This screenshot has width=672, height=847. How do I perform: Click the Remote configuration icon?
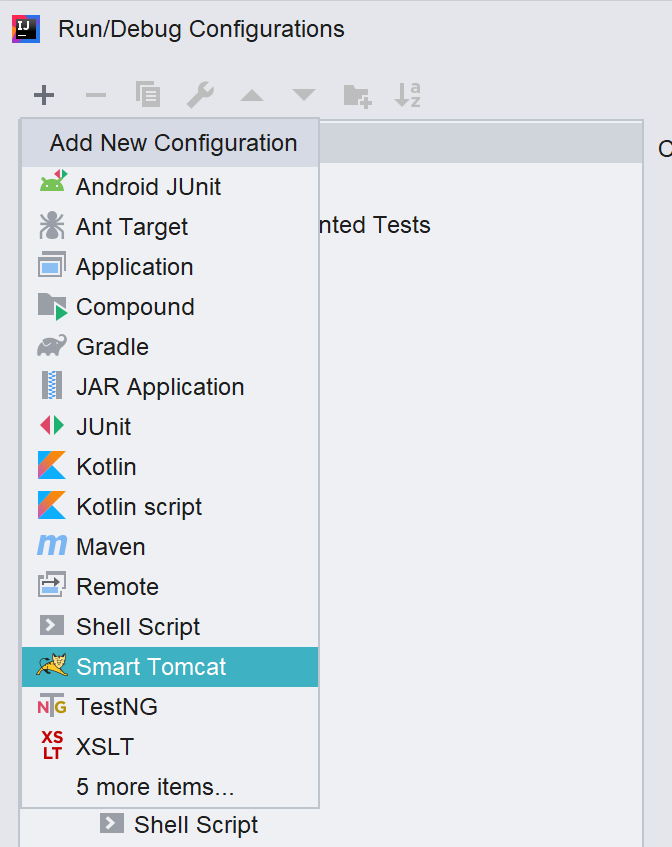tap(52, 584)
